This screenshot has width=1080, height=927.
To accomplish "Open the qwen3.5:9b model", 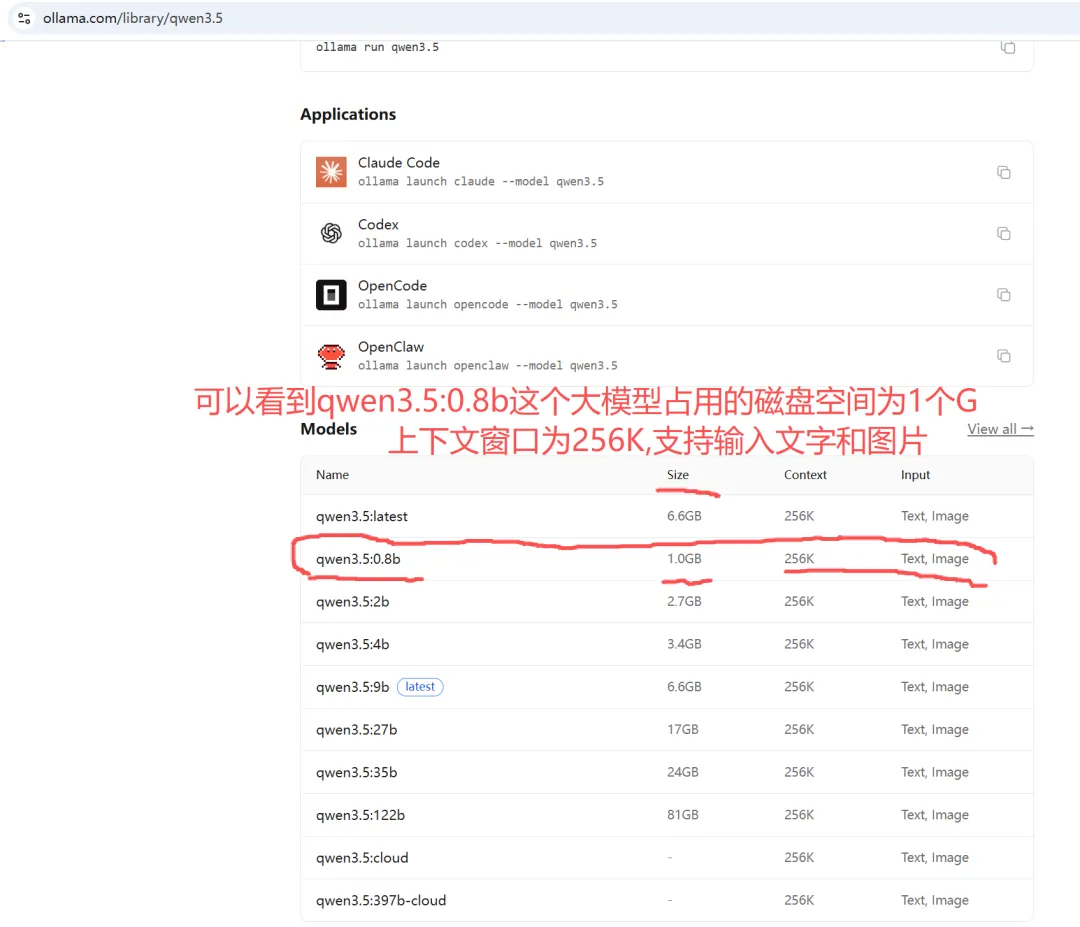I will pos(353,687).
